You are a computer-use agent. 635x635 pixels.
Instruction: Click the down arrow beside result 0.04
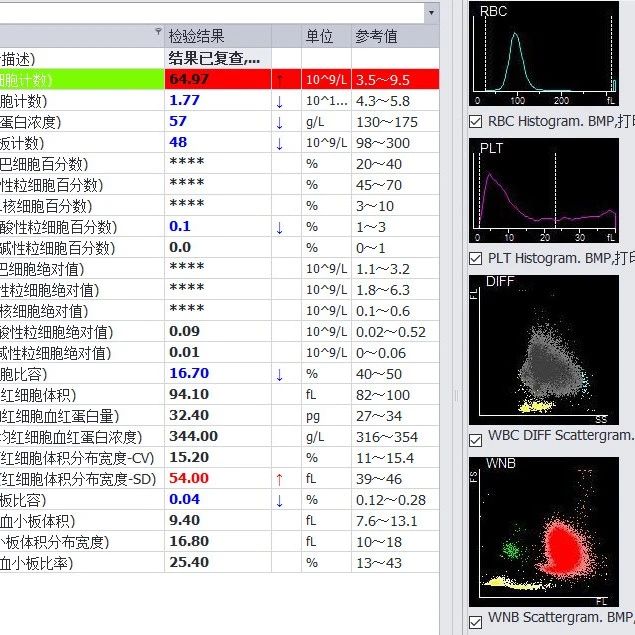(280, 500)
